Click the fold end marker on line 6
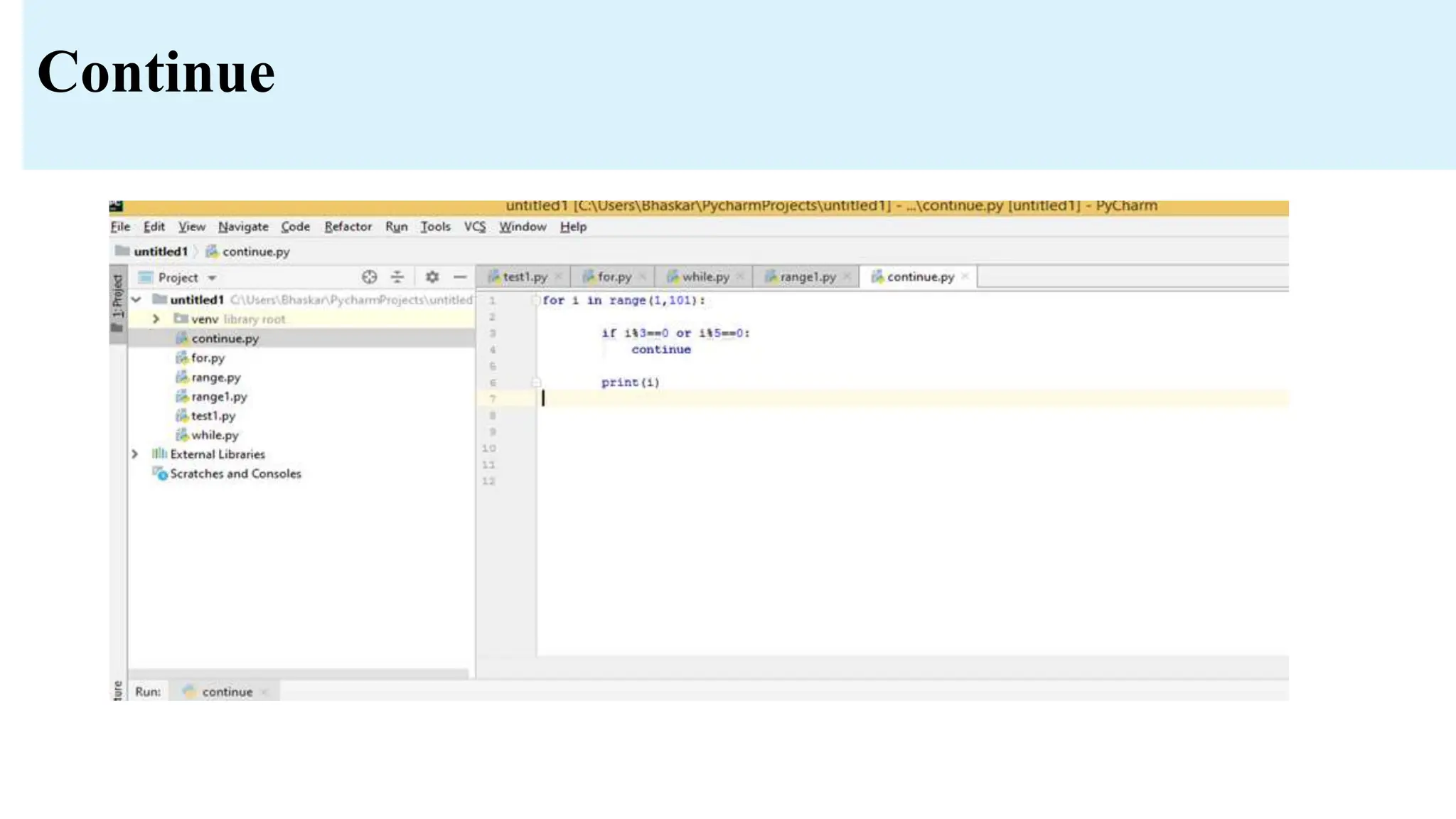This screenshot has width=1456, height=819. point(537,382)
